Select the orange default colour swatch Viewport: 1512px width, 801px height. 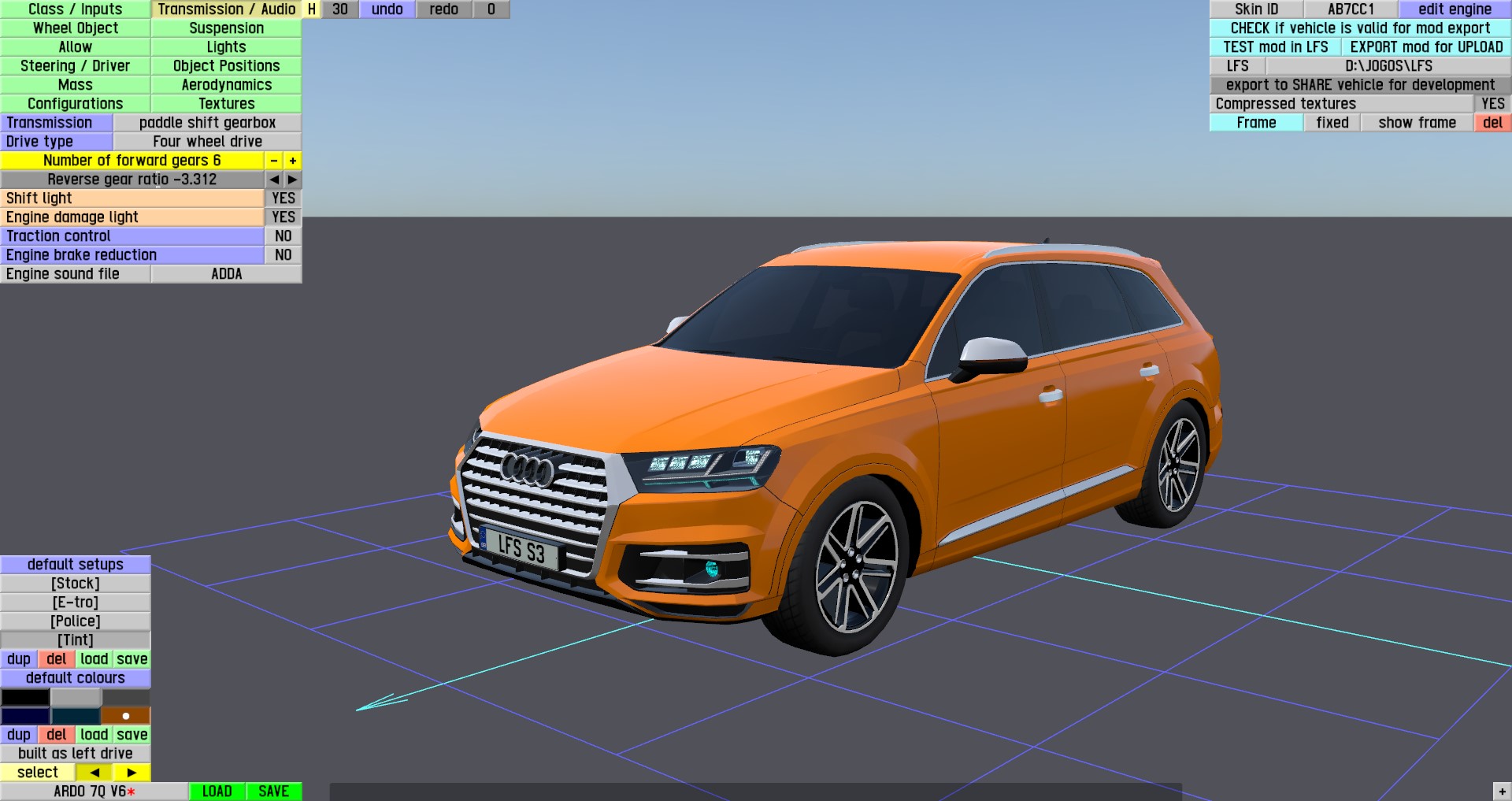point(126,716)
